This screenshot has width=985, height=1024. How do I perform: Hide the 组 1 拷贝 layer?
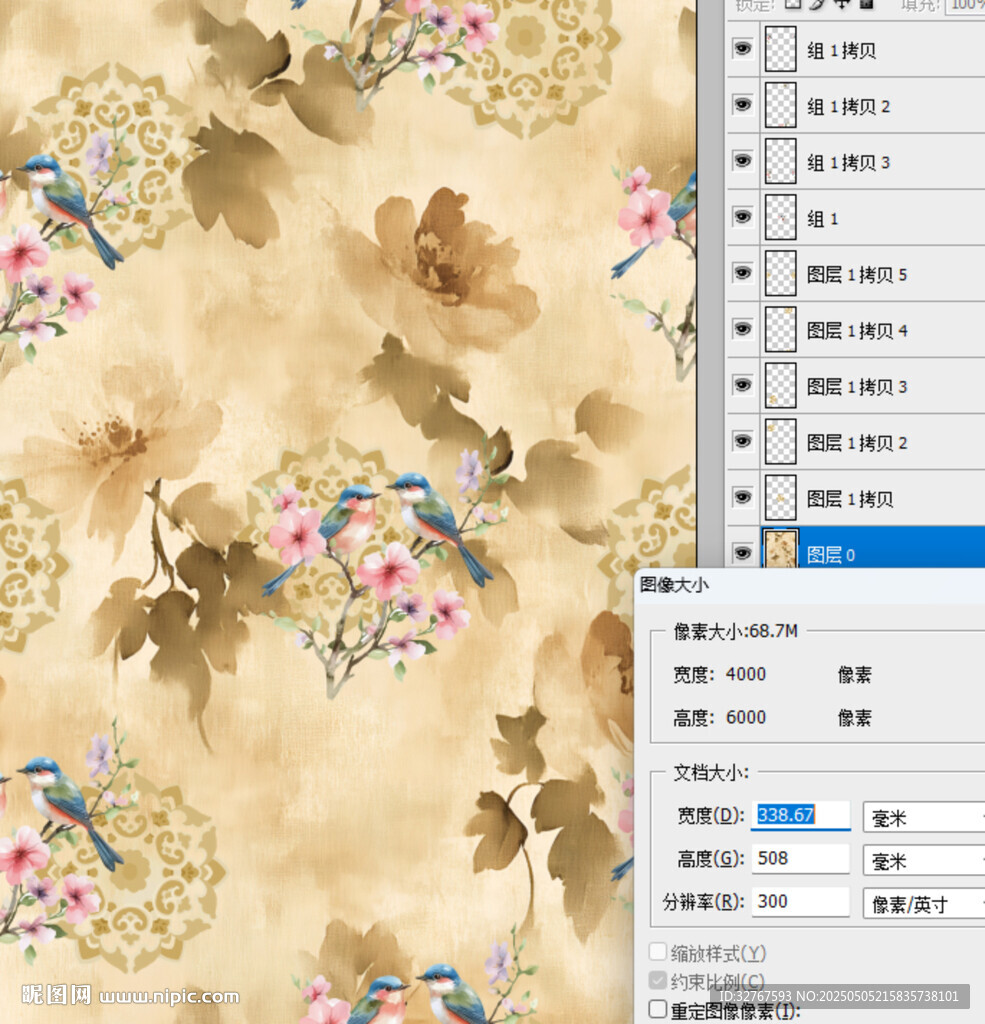(742, 48)
